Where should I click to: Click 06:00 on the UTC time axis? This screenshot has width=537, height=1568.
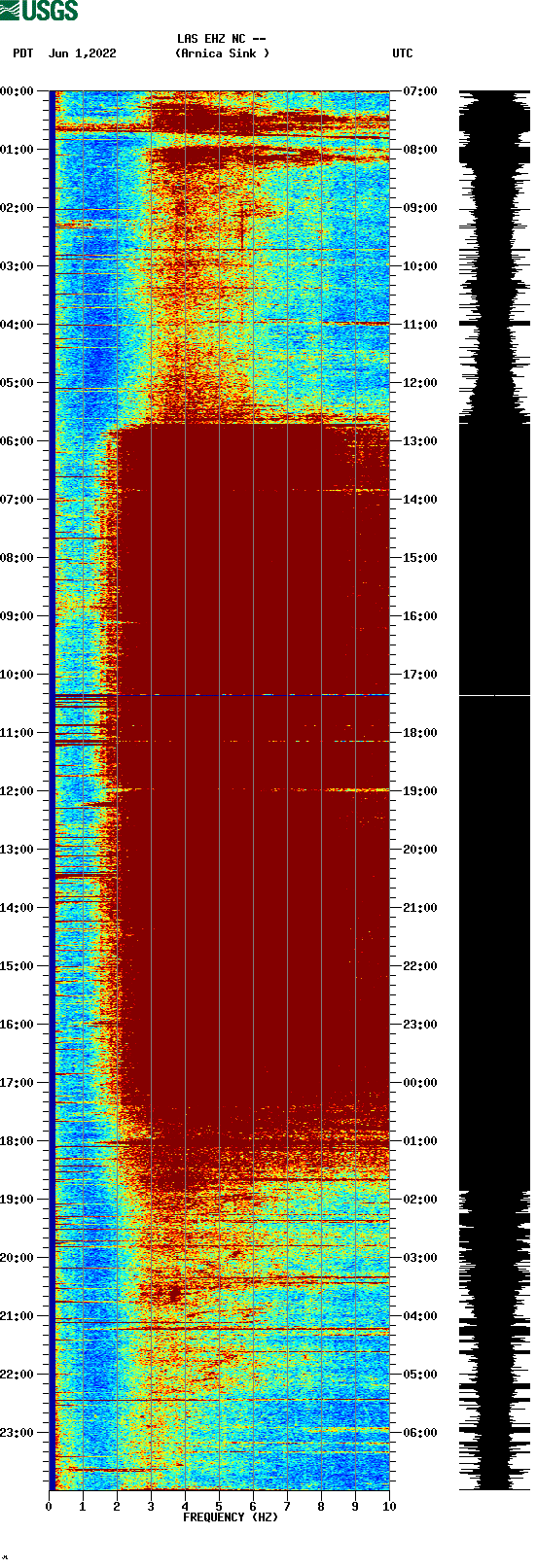click(x=420, y=1433)
